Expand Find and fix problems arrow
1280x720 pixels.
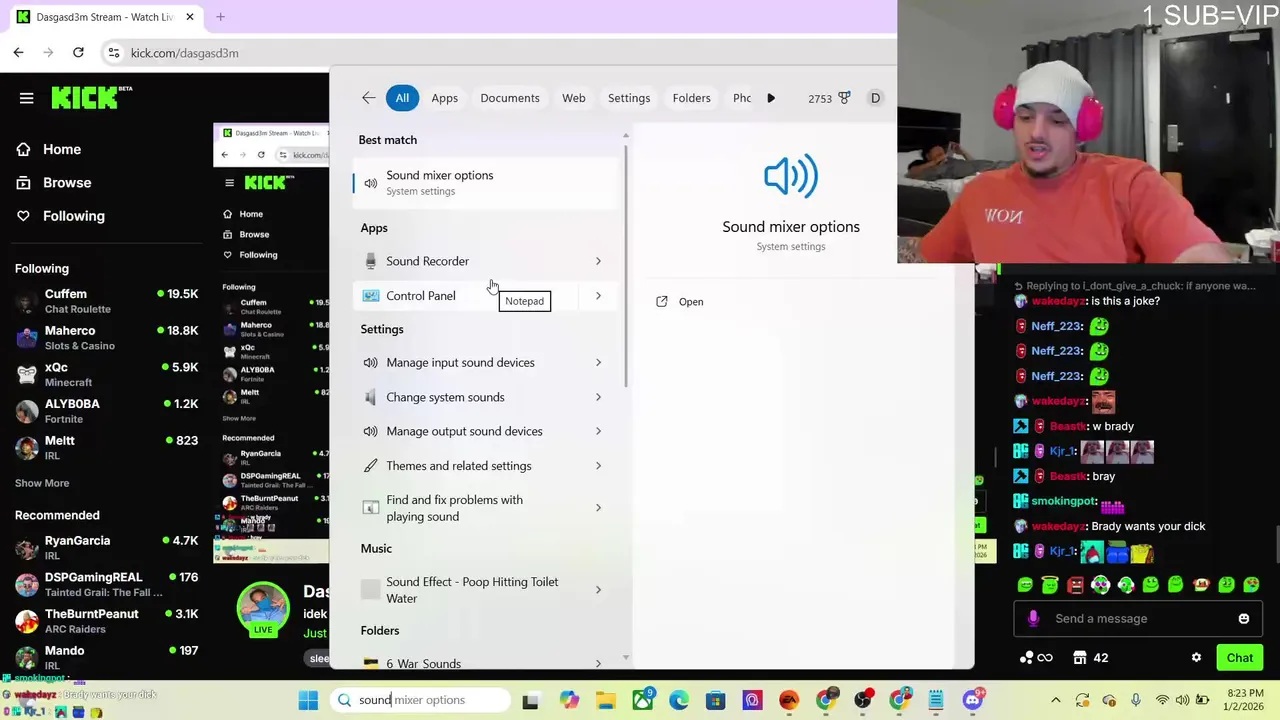click(x=598, y=508)
